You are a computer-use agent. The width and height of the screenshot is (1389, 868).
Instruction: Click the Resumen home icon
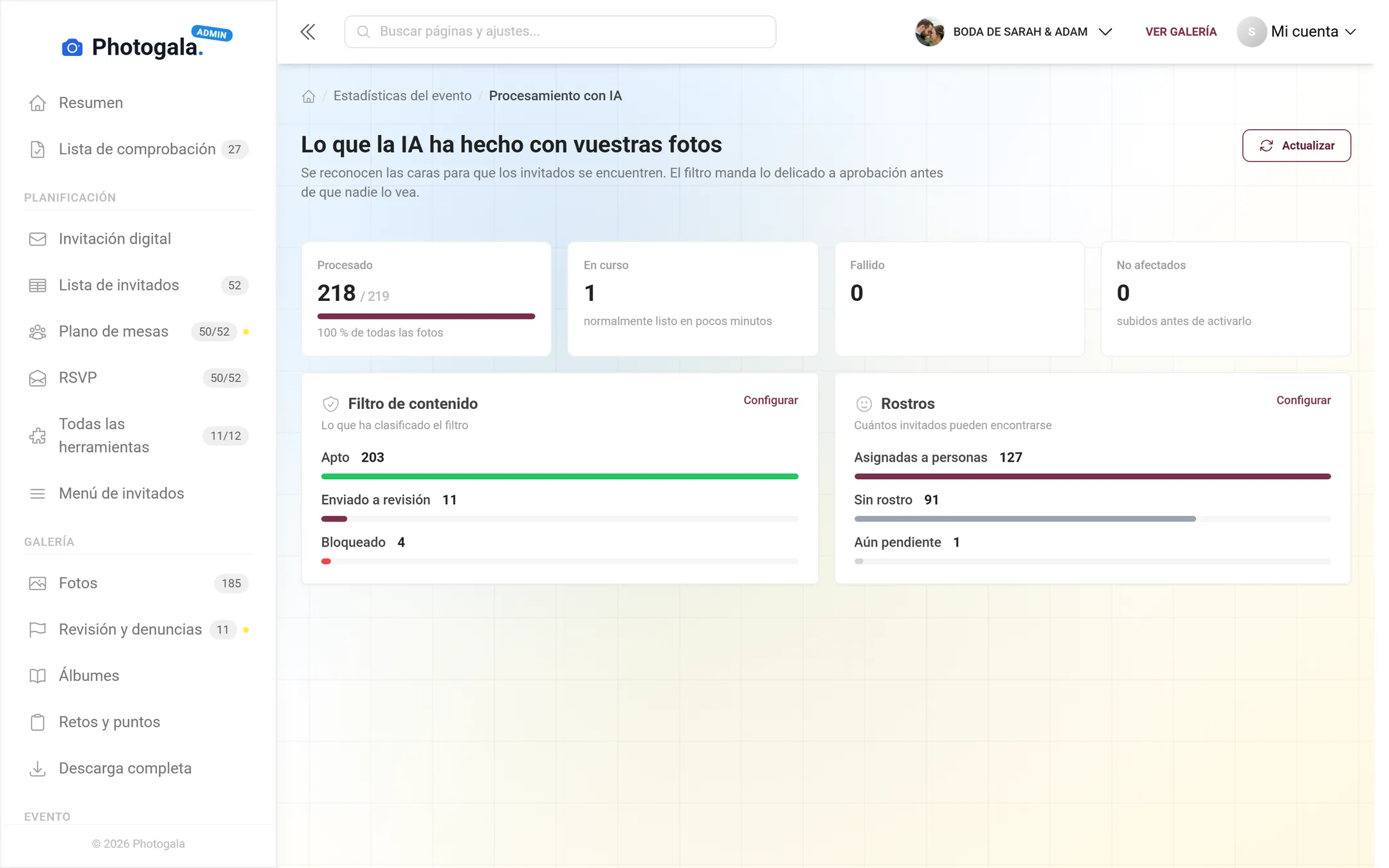[37, 103]
